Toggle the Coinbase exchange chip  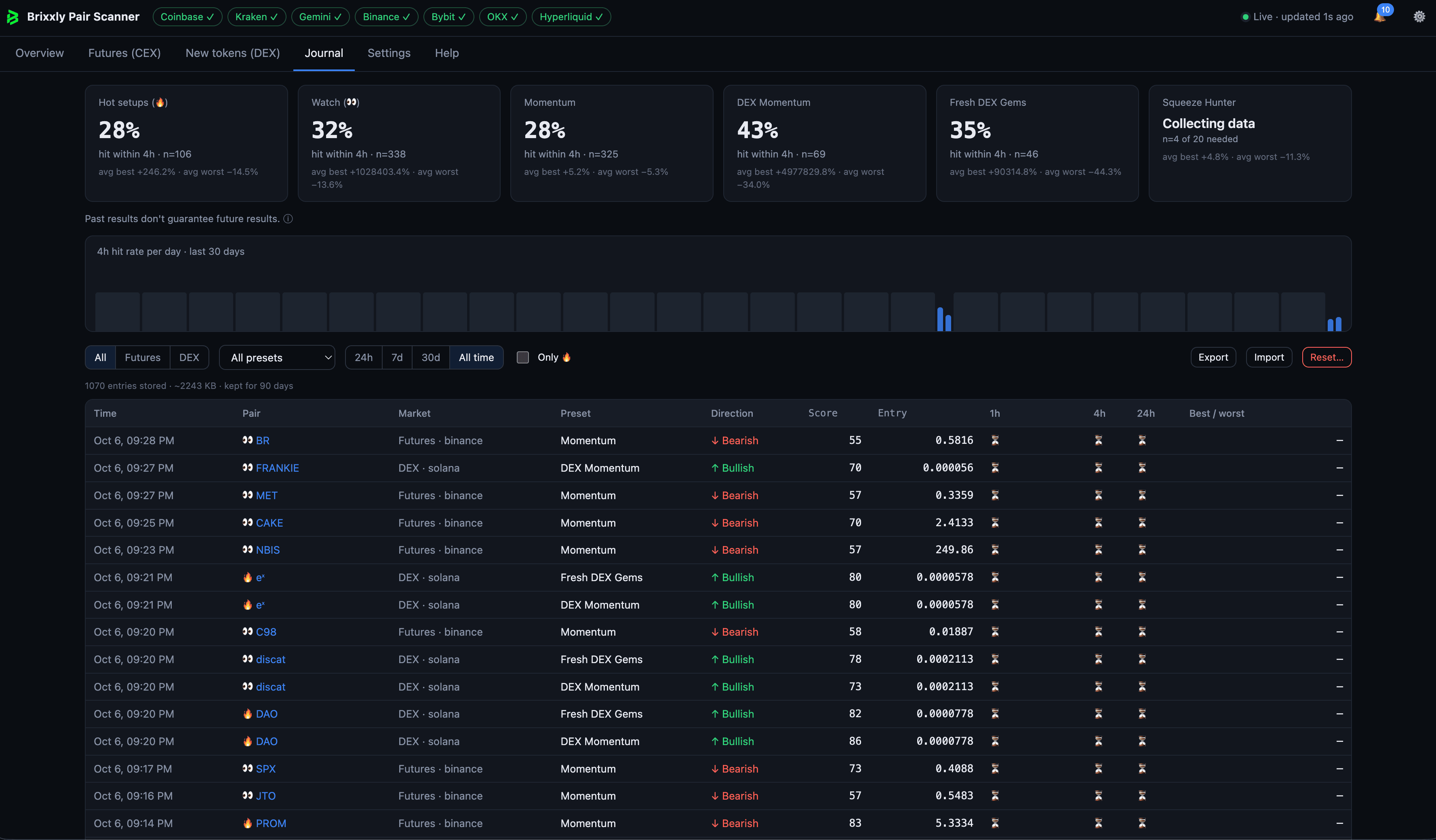[x=187, y=17]
